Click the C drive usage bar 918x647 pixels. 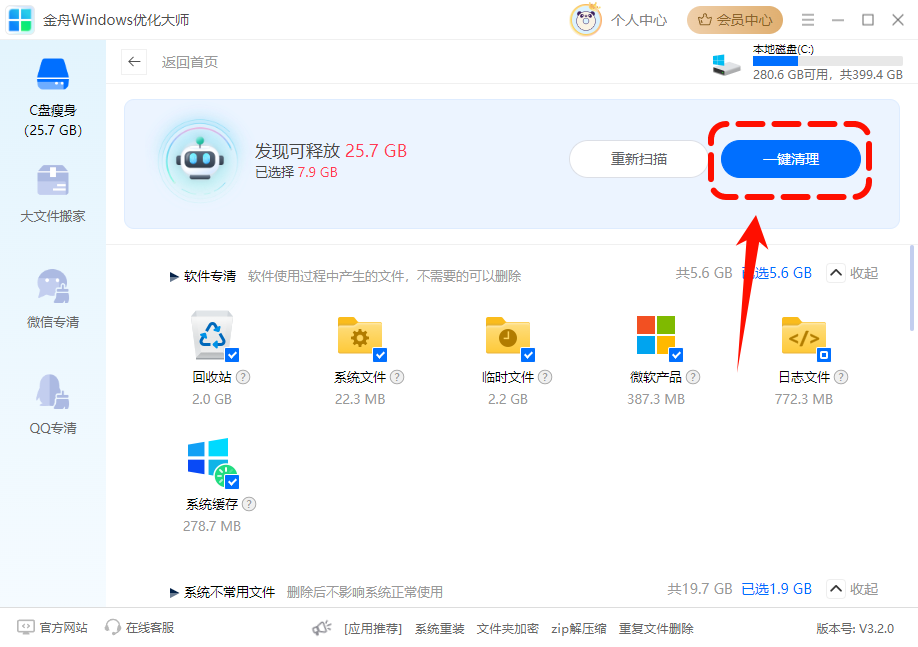coord(828,61)
